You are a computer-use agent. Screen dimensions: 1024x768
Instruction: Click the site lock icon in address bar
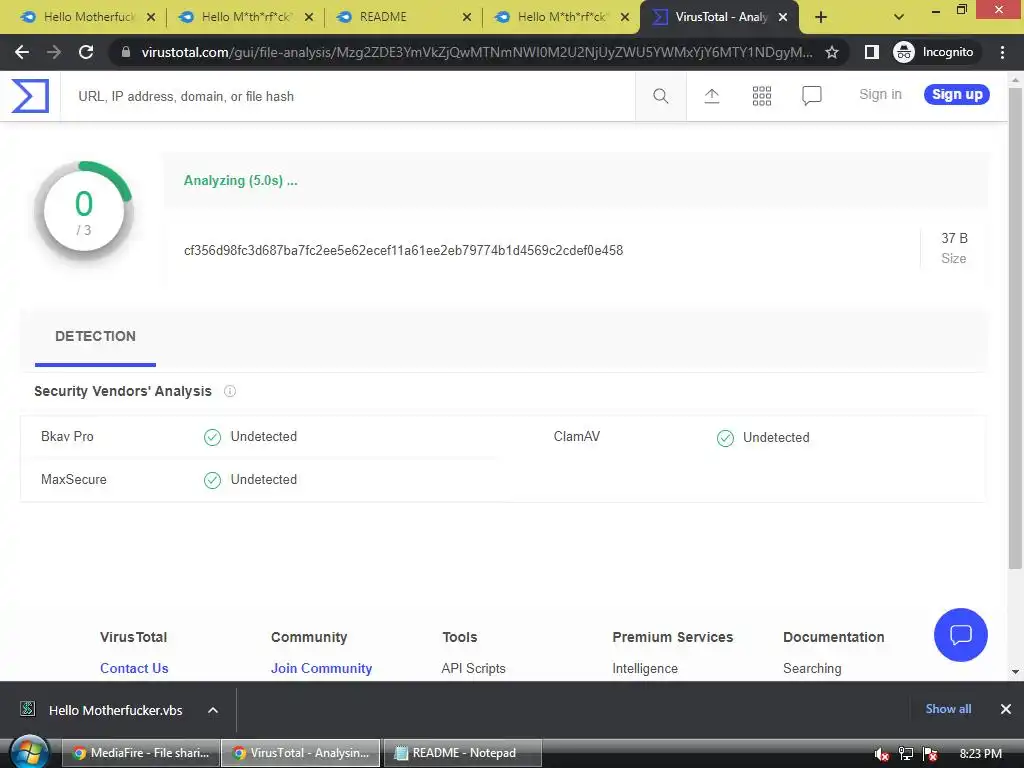126,52
